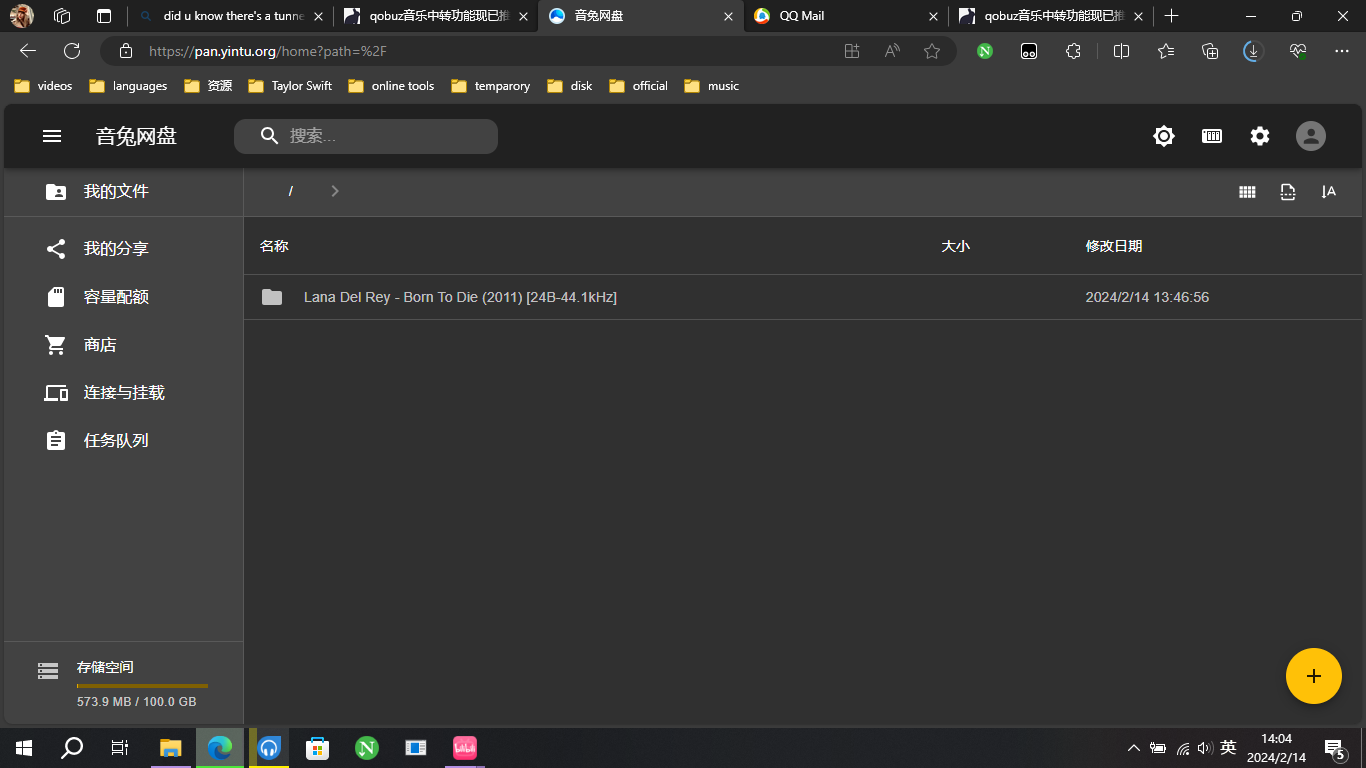Click the yellow add/upload plus button
This screenshot has width=1366, height=768.
(x=1314, y=676)
